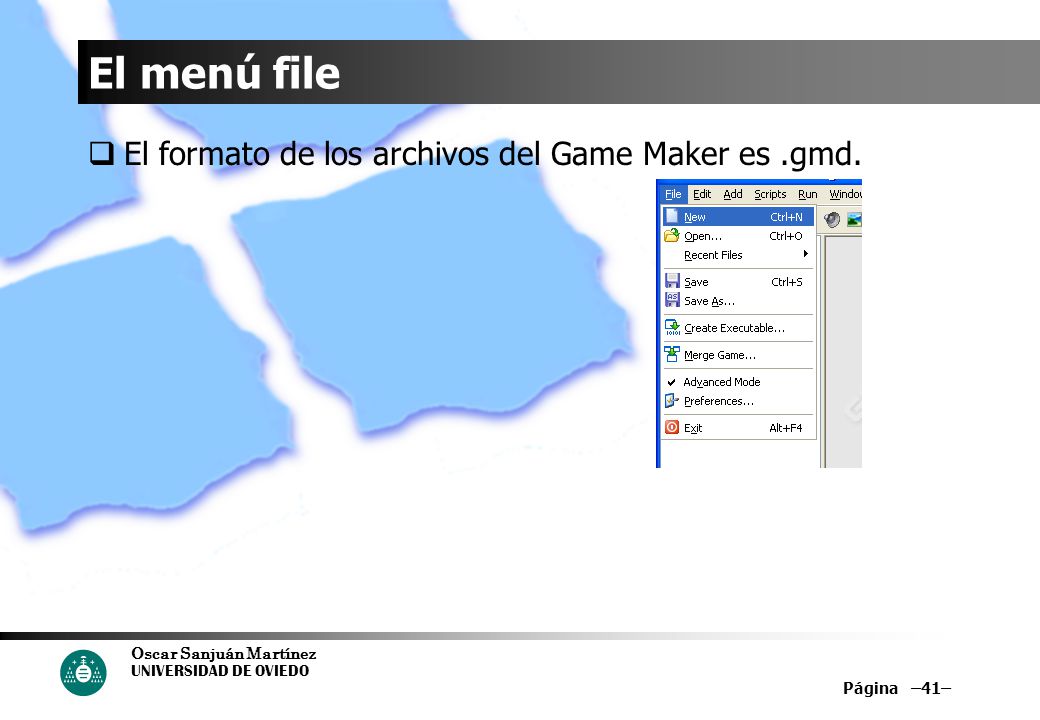Choose New from the File menu
Image resolution: width=1040 pixels, height=720 pixels.
pyautogui.click(x=738, y=217)
